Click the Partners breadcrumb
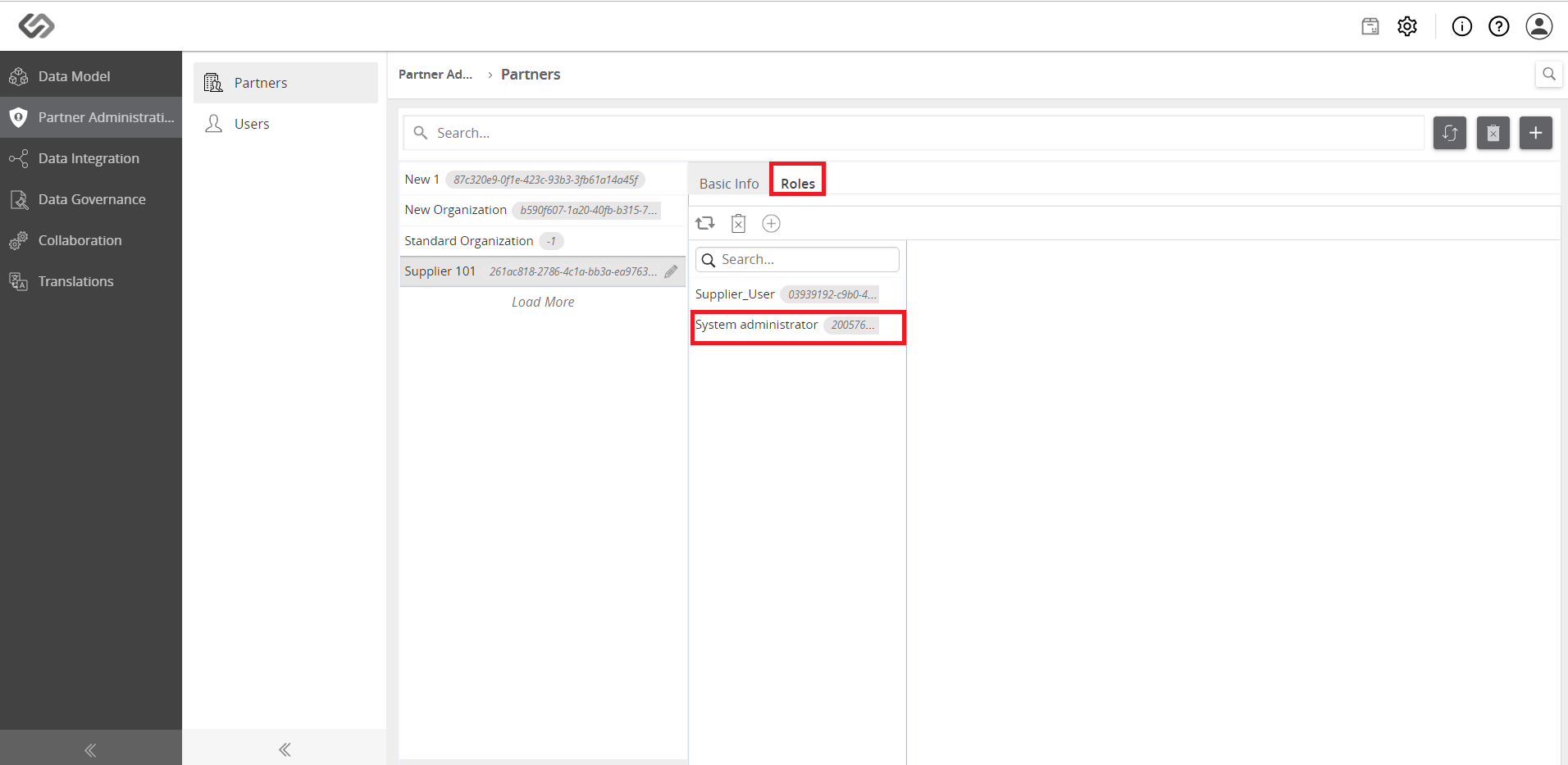 [531, 74]
